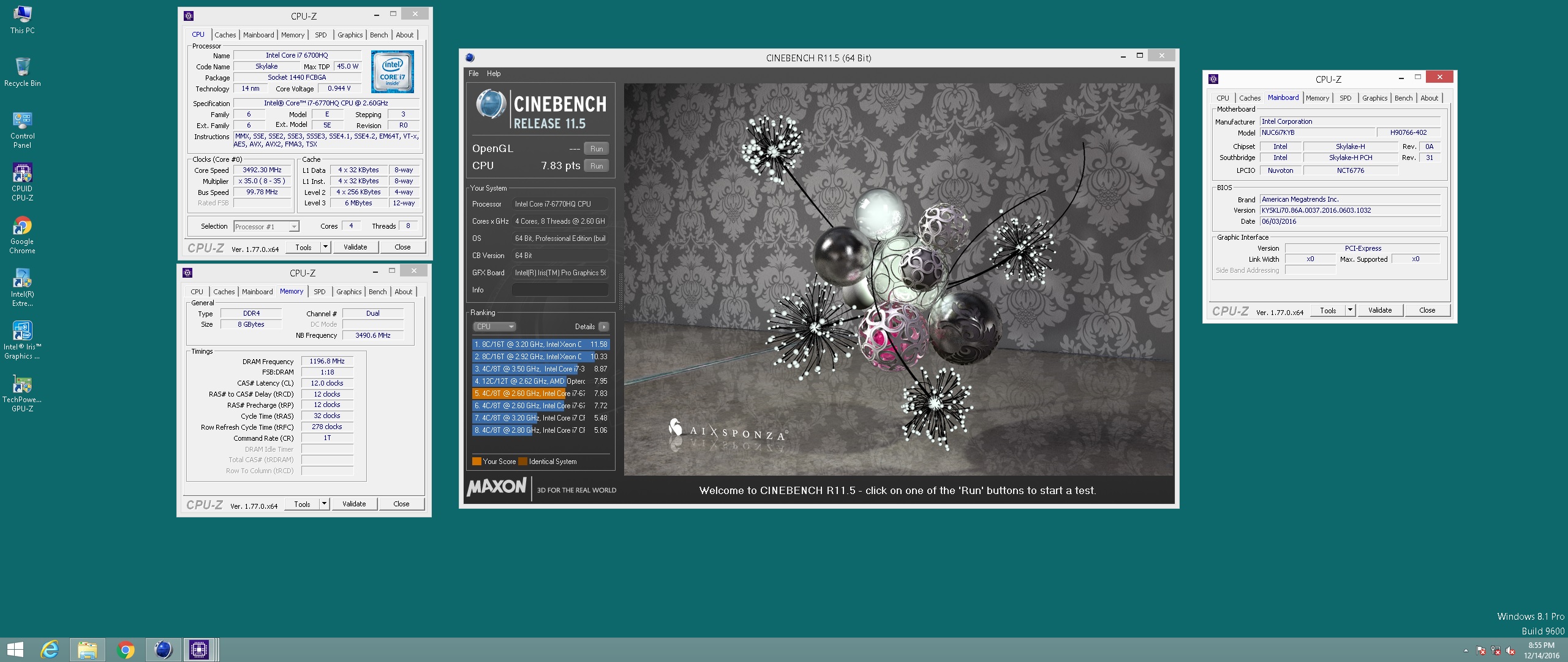
Task: Click the Intel Core i7 logo in CPU-Z
Action: coord(393,72)
